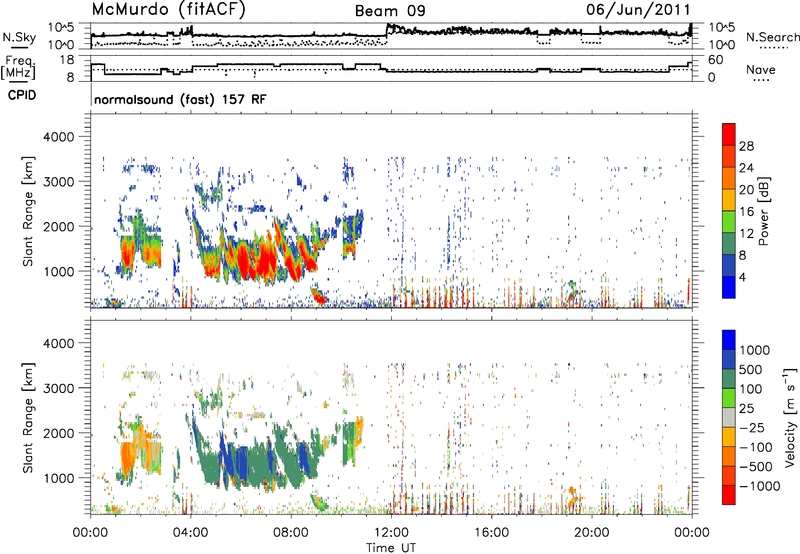Click the 'N.Search' legend label

[772, 37]
